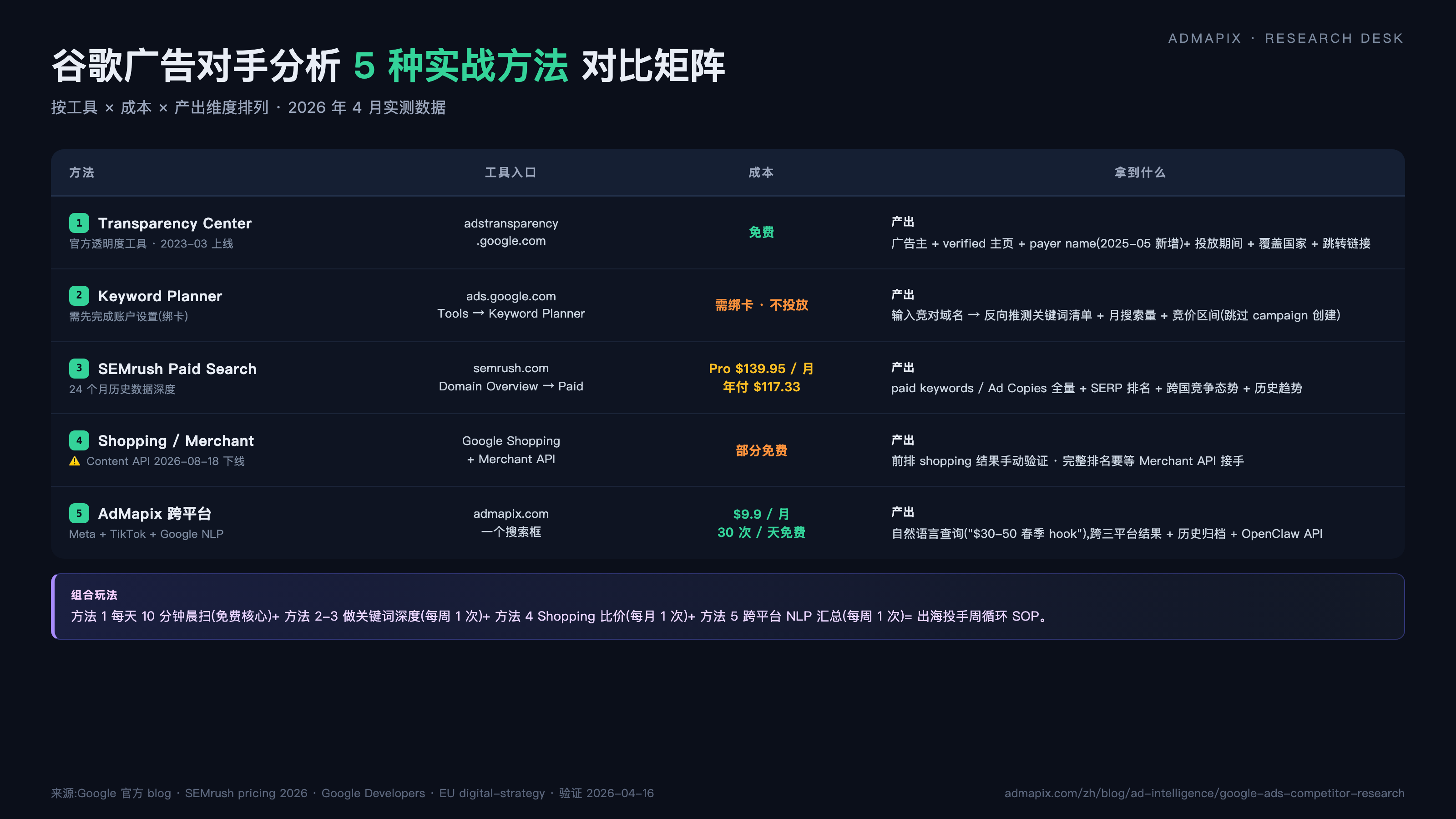Open the admapix.com tool entry
The image size is (1456, 819).
click(511, 513)
